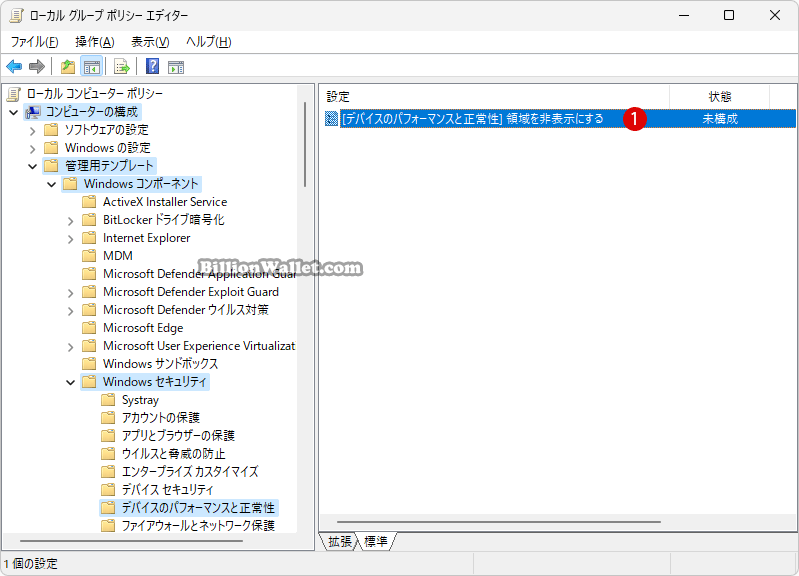Click the ローカル コンピューター ポリシー root icon
The height and width of the screenshot is (576, 799).
pyautogui.click(x=14, y=94)
